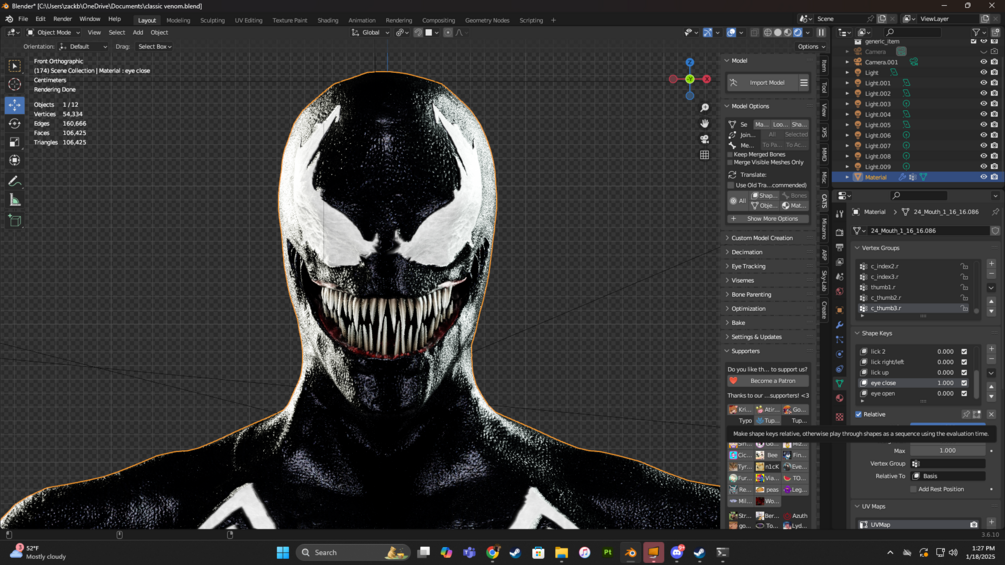Activate the Rotate tool
Image resolution: width=1005 pixels, height=565 pixels.
[x=14, y=124]
